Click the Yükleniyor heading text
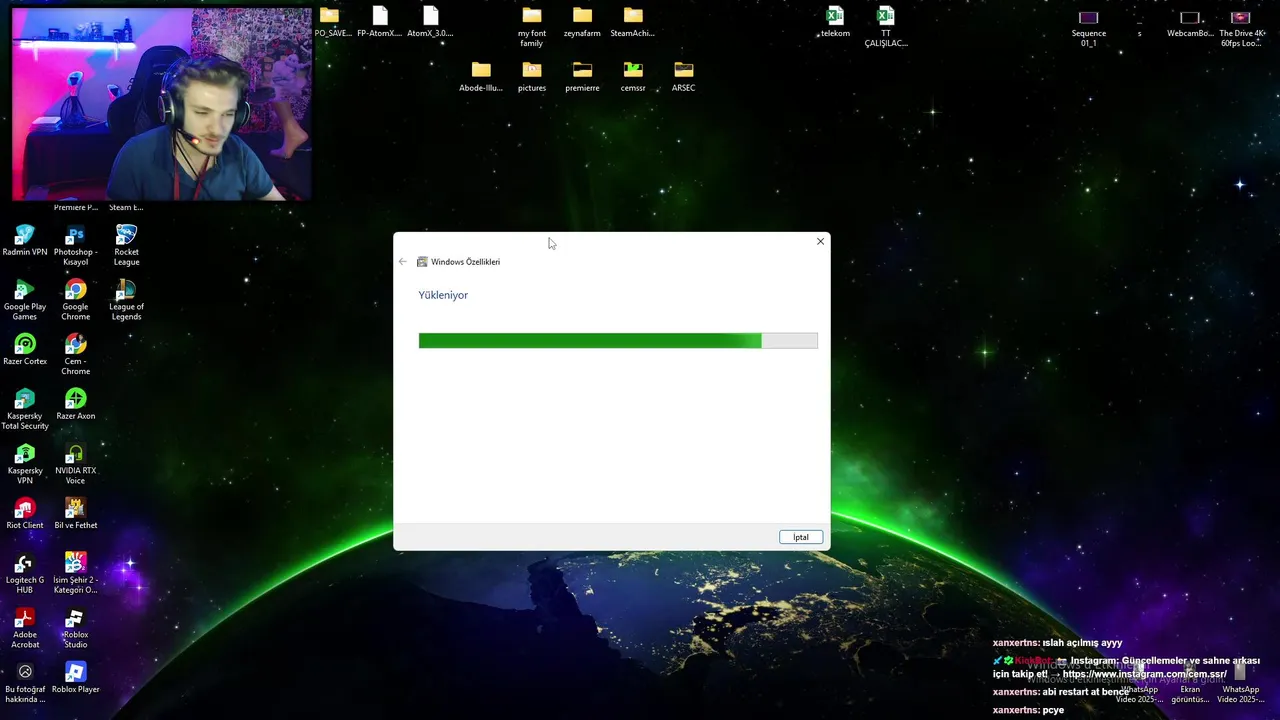The height and width of the screenshot is (720, 1280). 443,295
